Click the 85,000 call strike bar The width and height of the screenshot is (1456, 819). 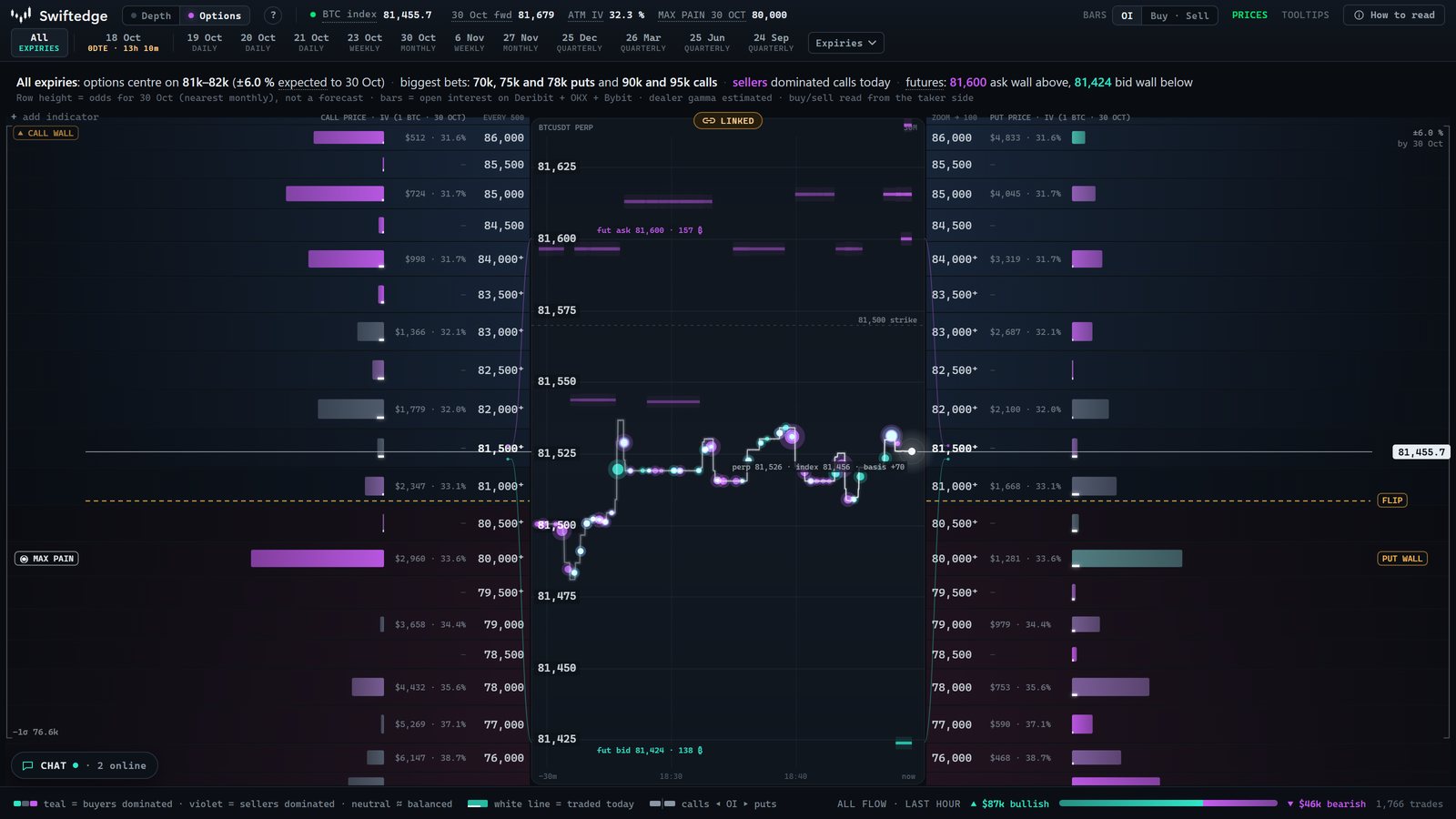[335, 194]
